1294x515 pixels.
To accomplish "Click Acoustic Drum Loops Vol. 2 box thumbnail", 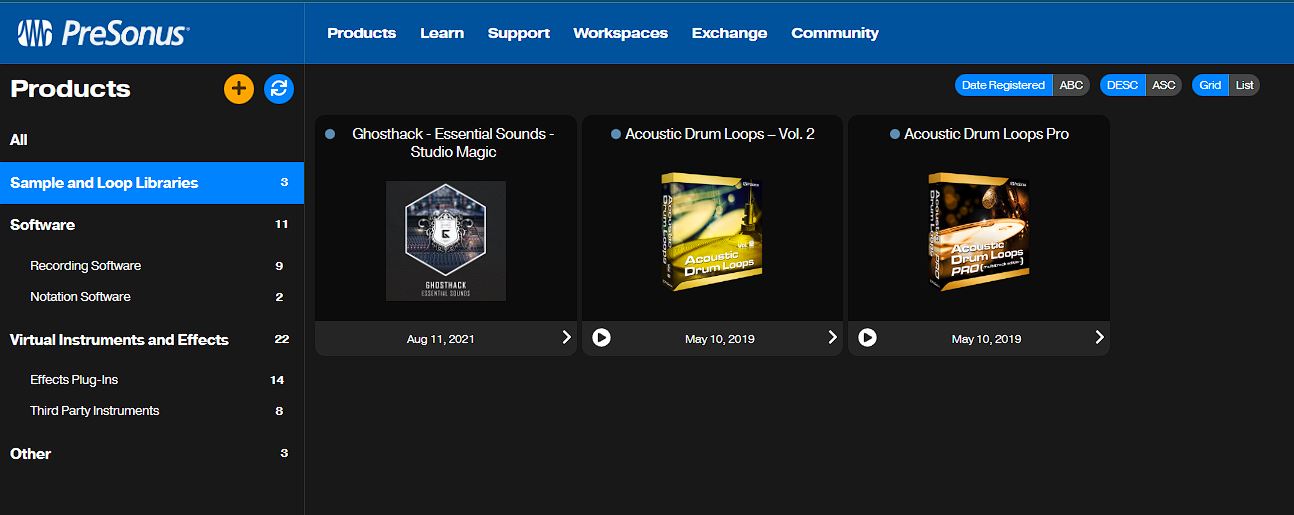I will click(713, 232).
